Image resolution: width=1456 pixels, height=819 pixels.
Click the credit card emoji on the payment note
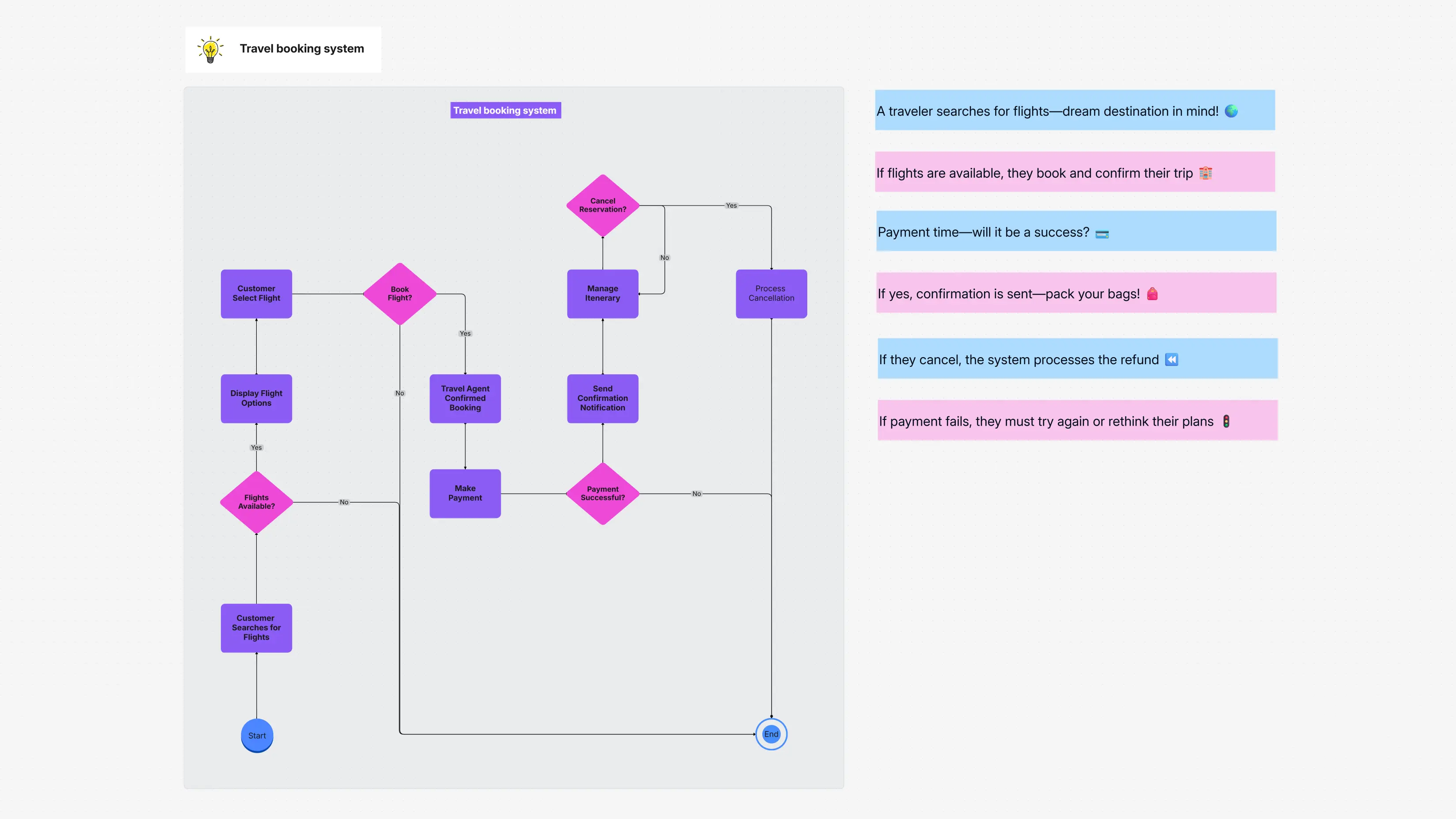tap(1102, 233)
